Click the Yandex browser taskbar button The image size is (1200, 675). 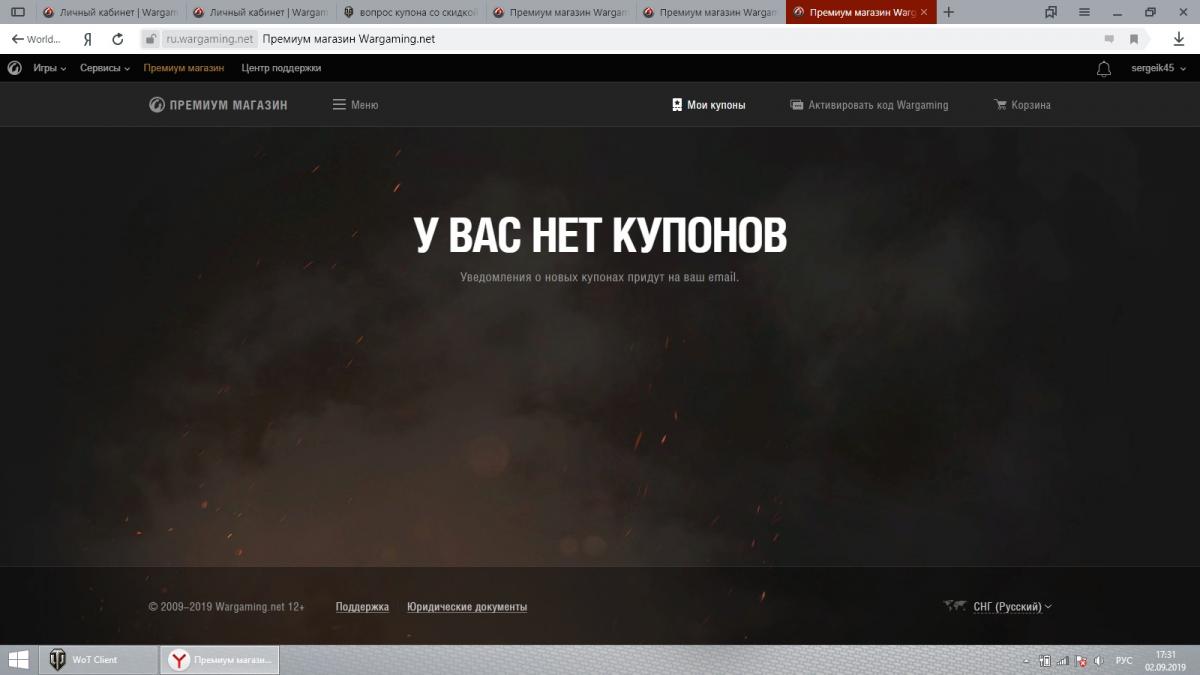[x=219, y=660]
